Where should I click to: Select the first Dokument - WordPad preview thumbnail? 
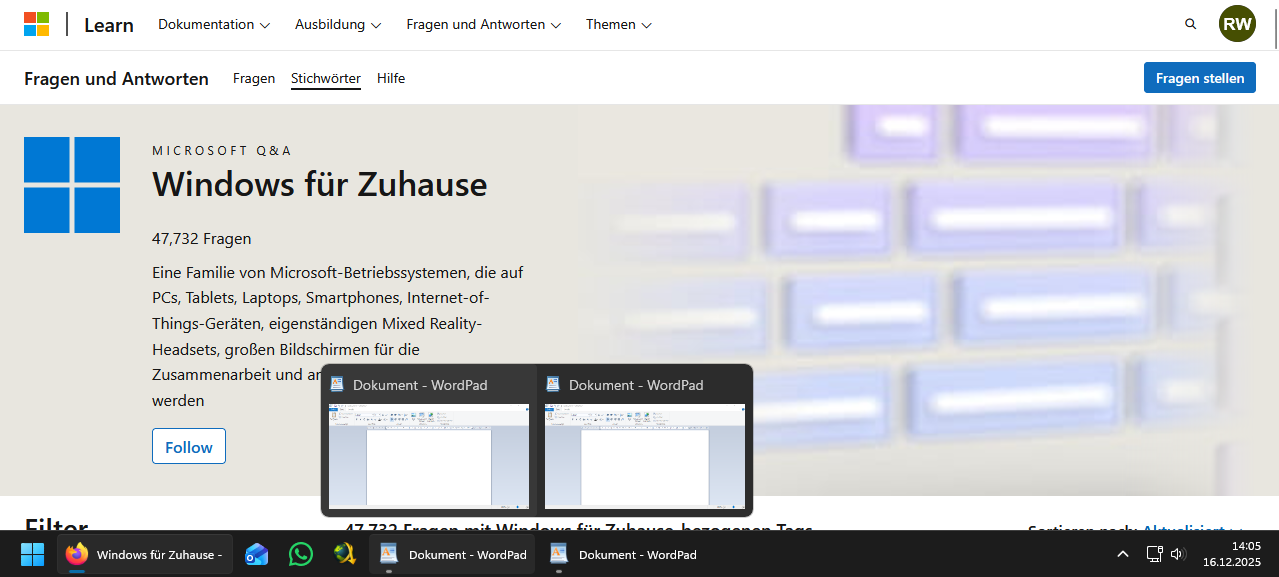click(428, 457)
